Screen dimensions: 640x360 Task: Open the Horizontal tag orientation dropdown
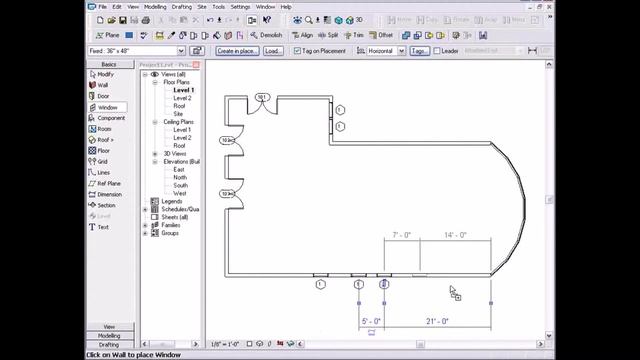[x=401, y=51]
